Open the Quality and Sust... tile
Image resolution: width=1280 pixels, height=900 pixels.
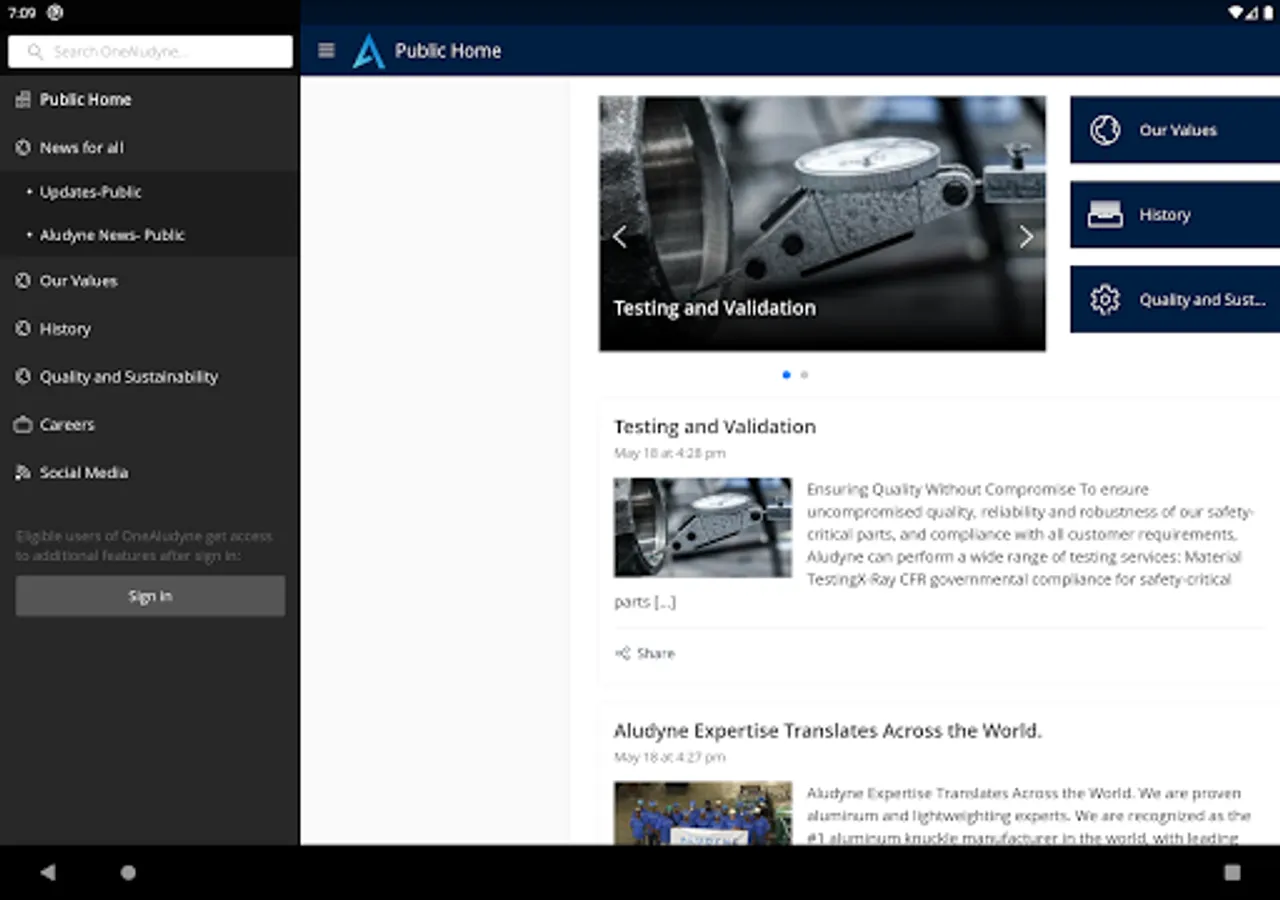click(1175, 300)
